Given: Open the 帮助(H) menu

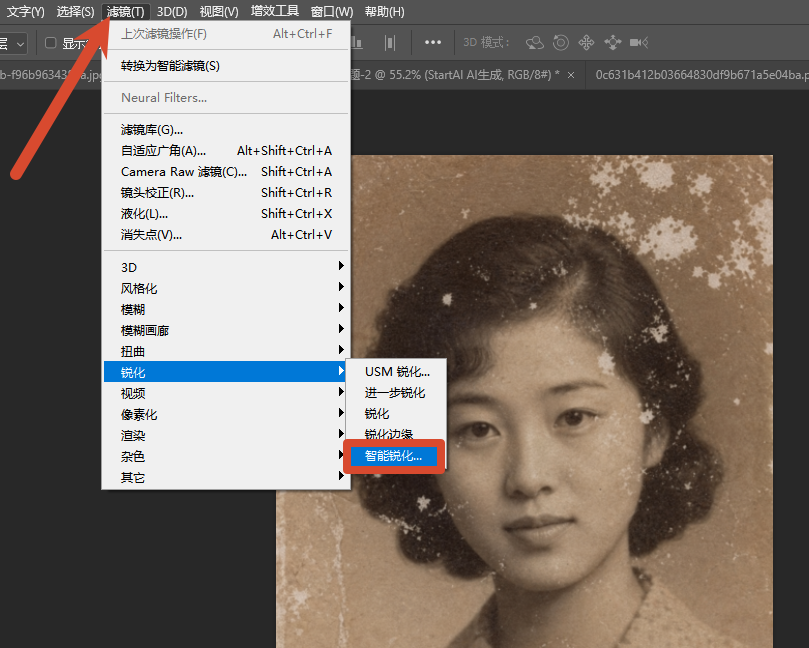Looking at the screenshot, I should point(384,11).
